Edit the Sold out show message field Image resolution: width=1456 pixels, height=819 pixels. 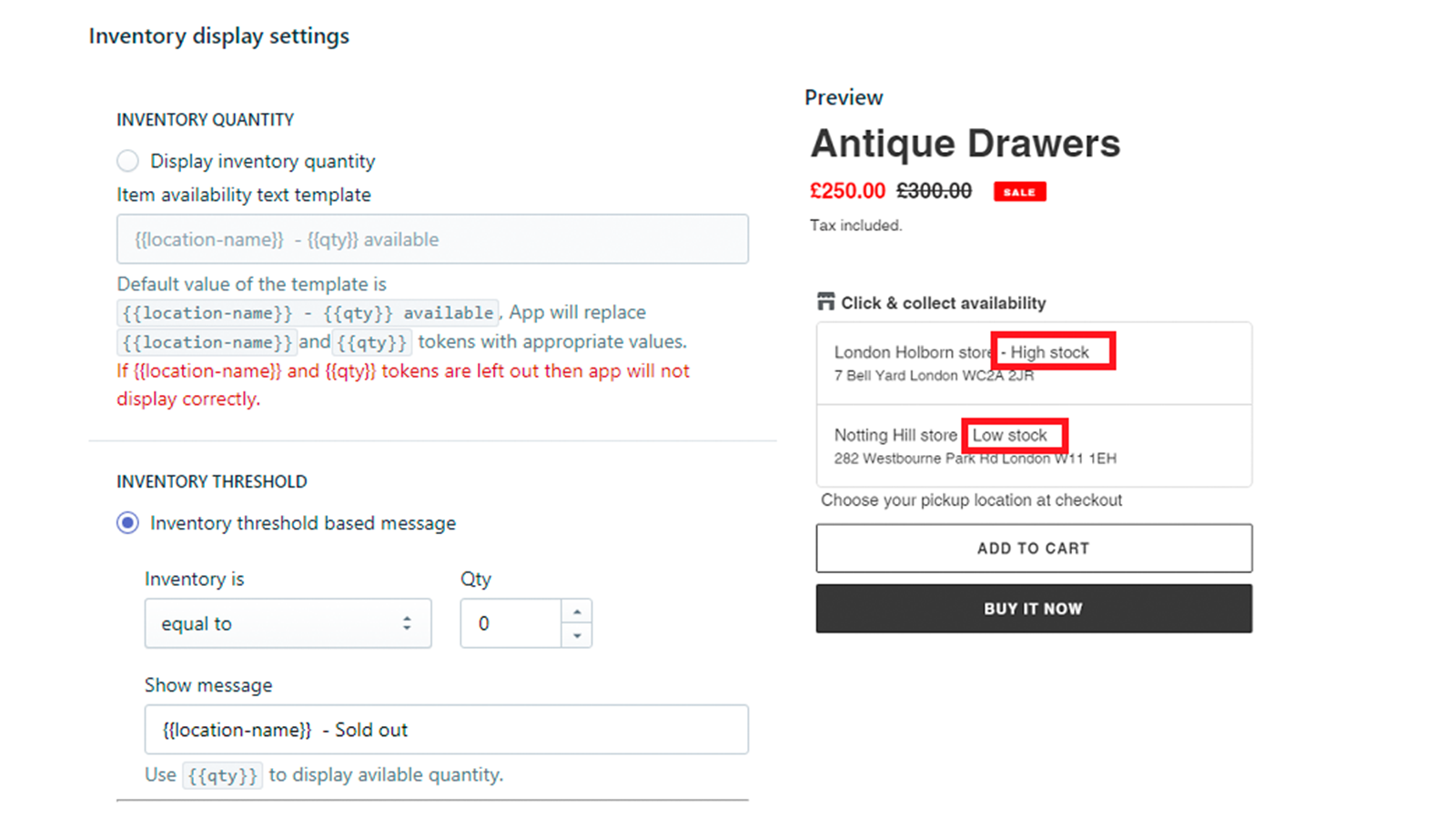[446, 729]
